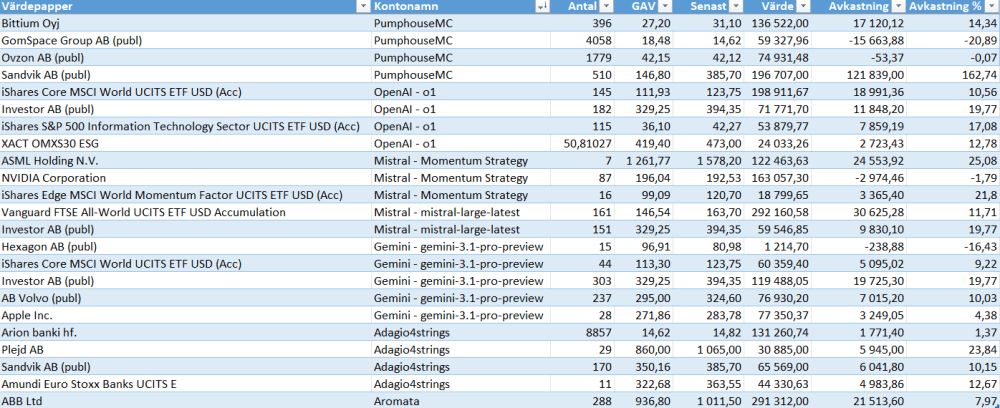
Task: Select the Kontonamn cell in the Apple Inc. row
Action: (461, 316)
